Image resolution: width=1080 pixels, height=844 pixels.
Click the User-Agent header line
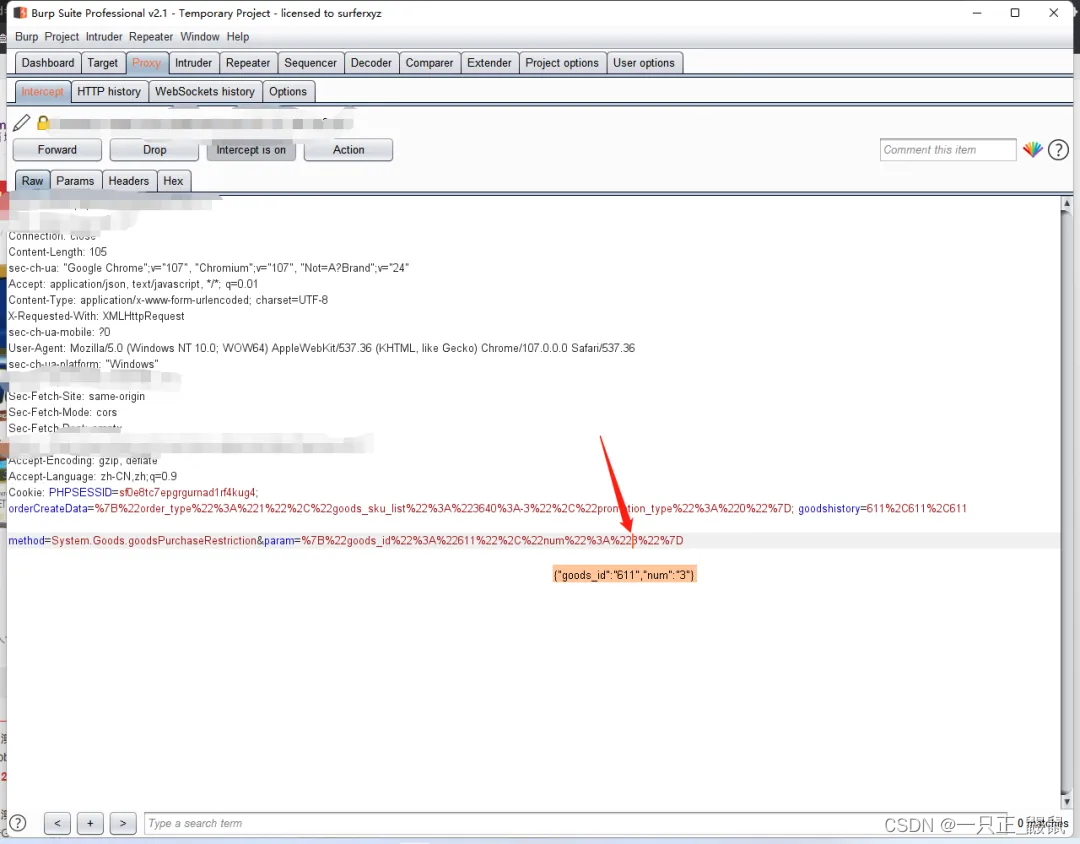click(x=322, y=348)
